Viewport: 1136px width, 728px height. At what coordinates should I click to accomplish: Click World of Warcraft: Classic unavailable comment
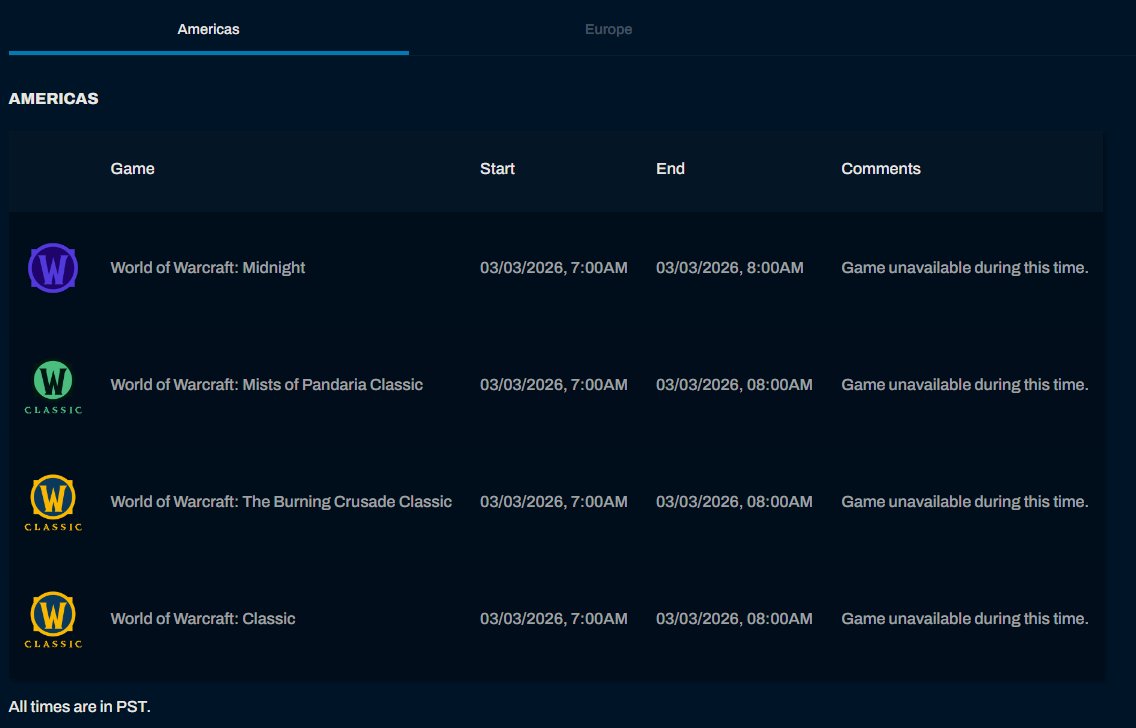point(965,619)
